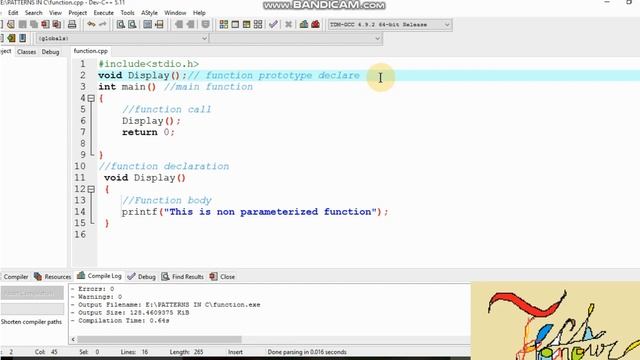Open the empty members dropdown next to (globals)
The height and width of the screenshot is (360, 640).
(x=296, y=38)
